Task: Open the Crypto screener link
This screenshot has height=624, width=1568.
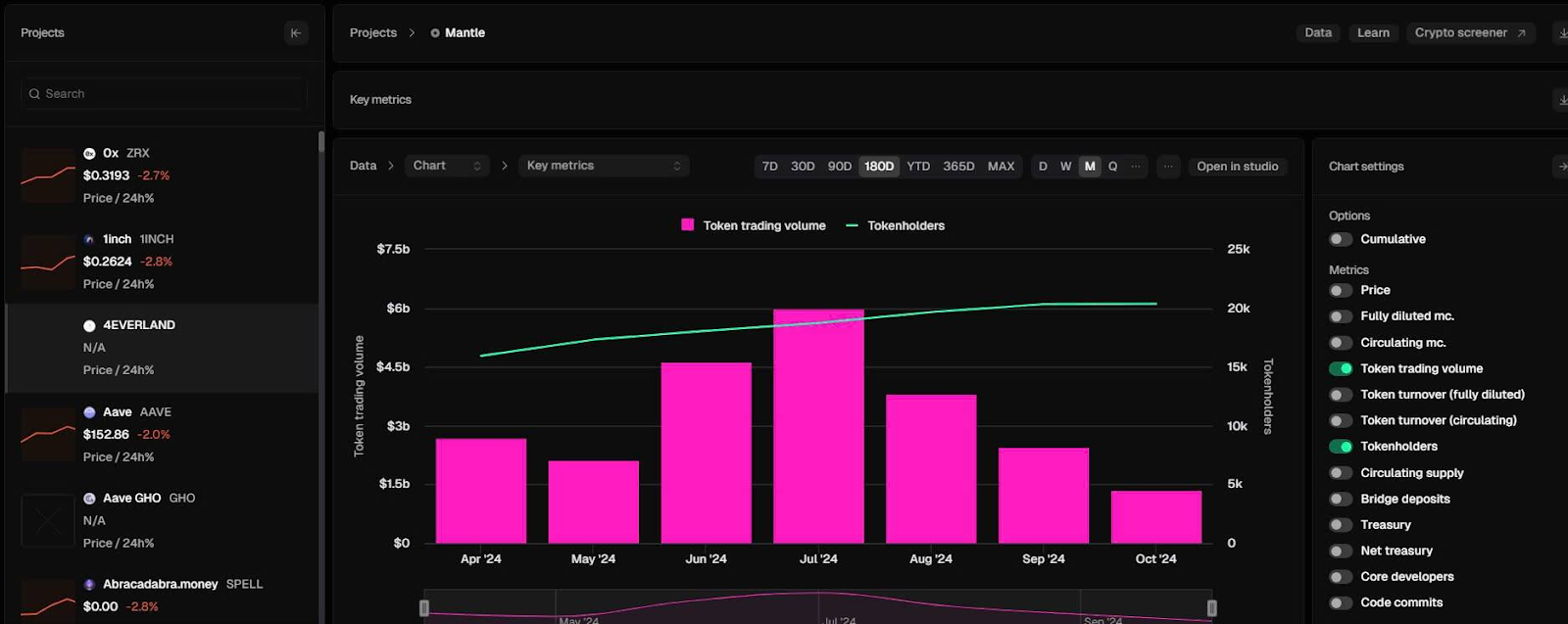Action: tap(1470, 33)
